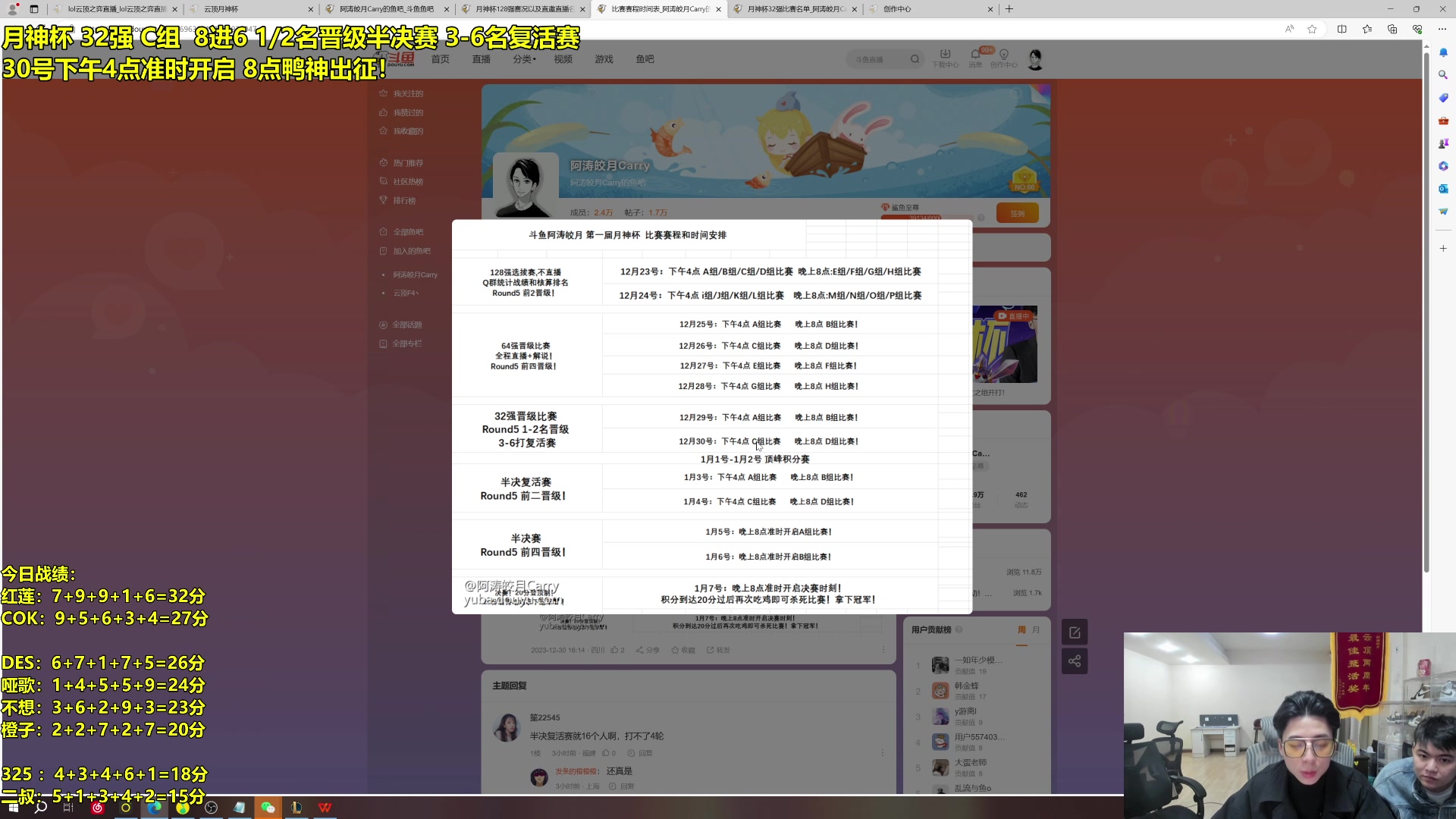Open 我关注的 in the left sidebar
This screenshot has height=819, width=1456.
[401, 94]
